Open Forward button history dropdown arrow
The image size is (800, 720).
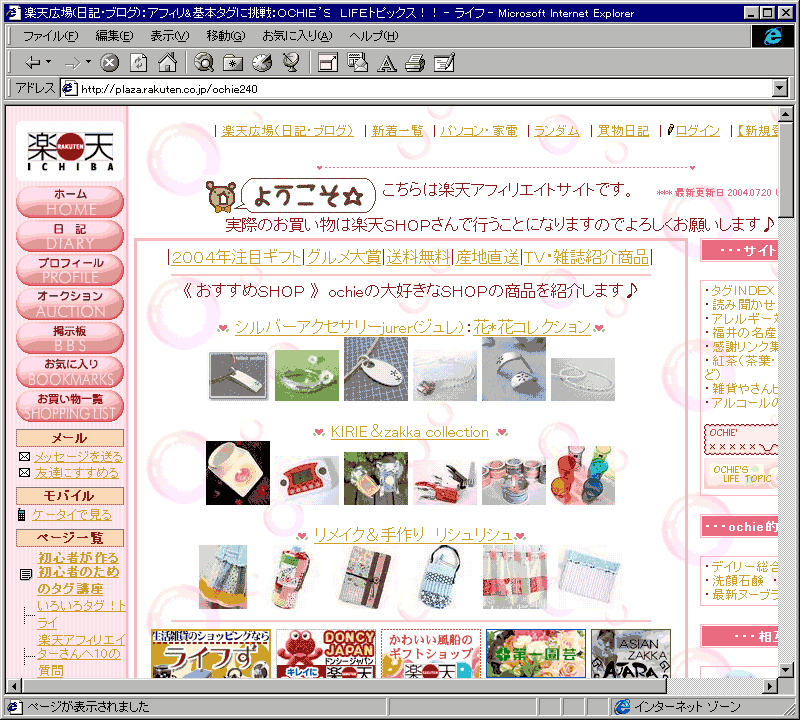pyautogui.click(x=88, y=62)
